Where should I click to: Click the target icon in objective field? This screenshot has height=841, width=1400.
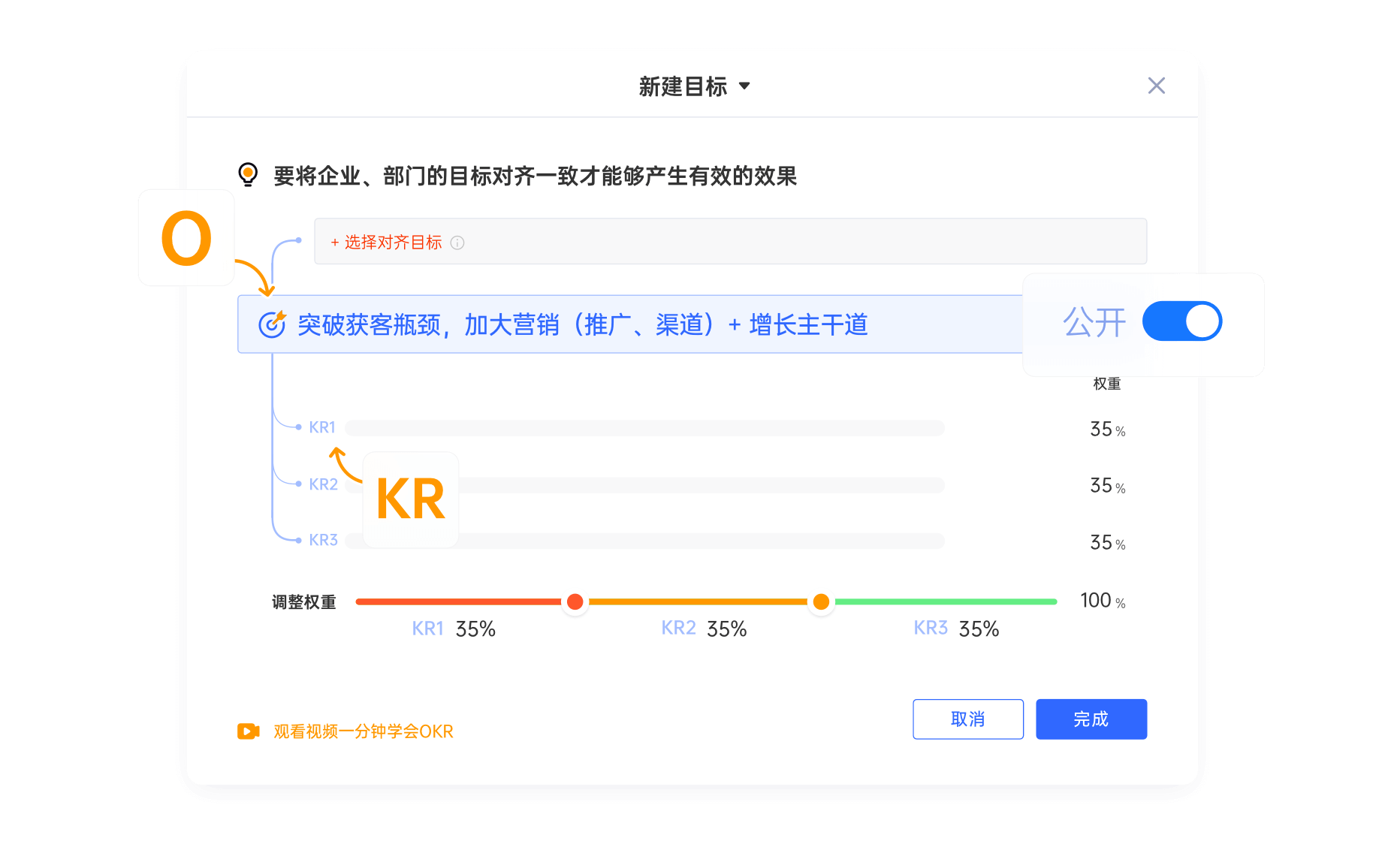[x=271, y=324]
